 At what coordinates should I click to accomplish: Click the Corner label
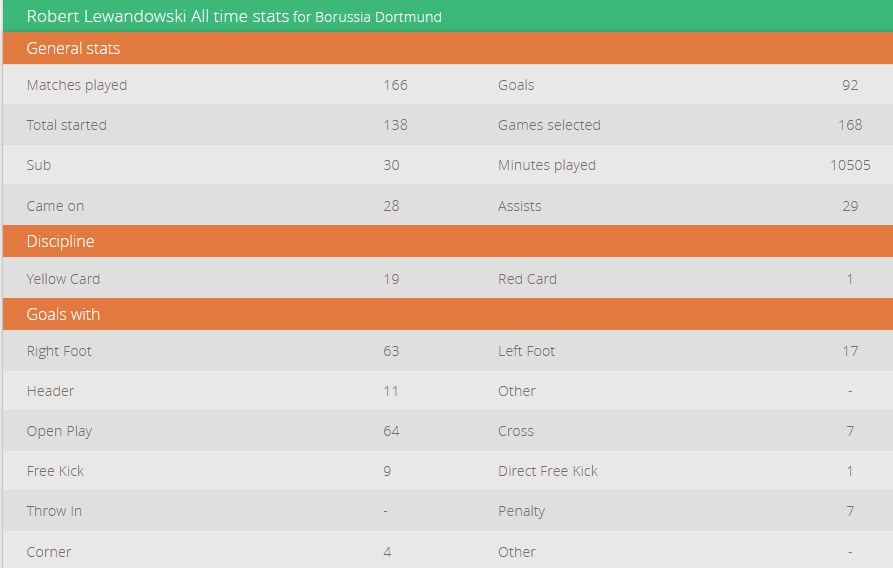(x=49, y=552)
